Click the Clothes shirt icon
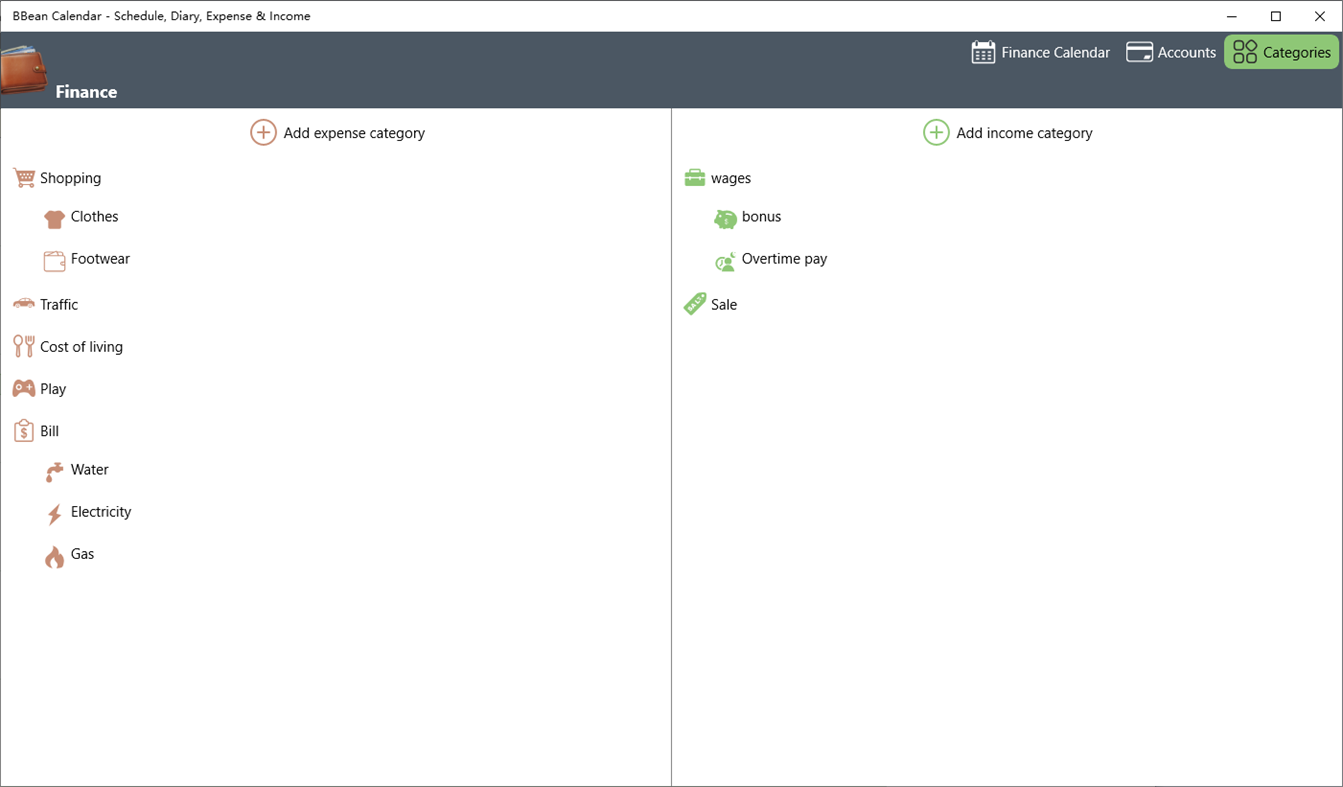Viewport: 1343px width, 787px height. tap(54, 217)
